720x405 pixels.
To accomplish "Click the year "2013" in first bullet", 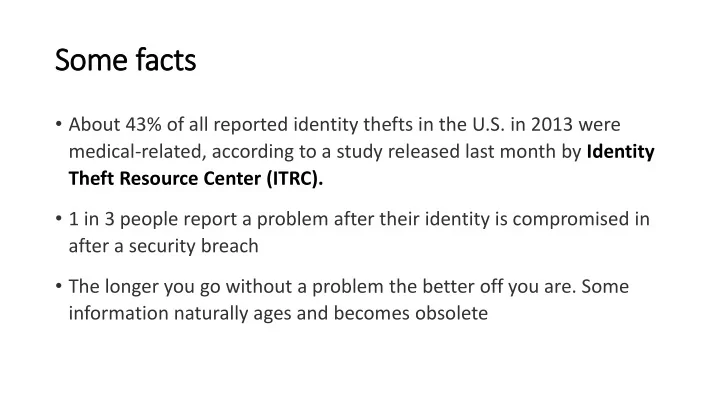I will coord(552,124).
